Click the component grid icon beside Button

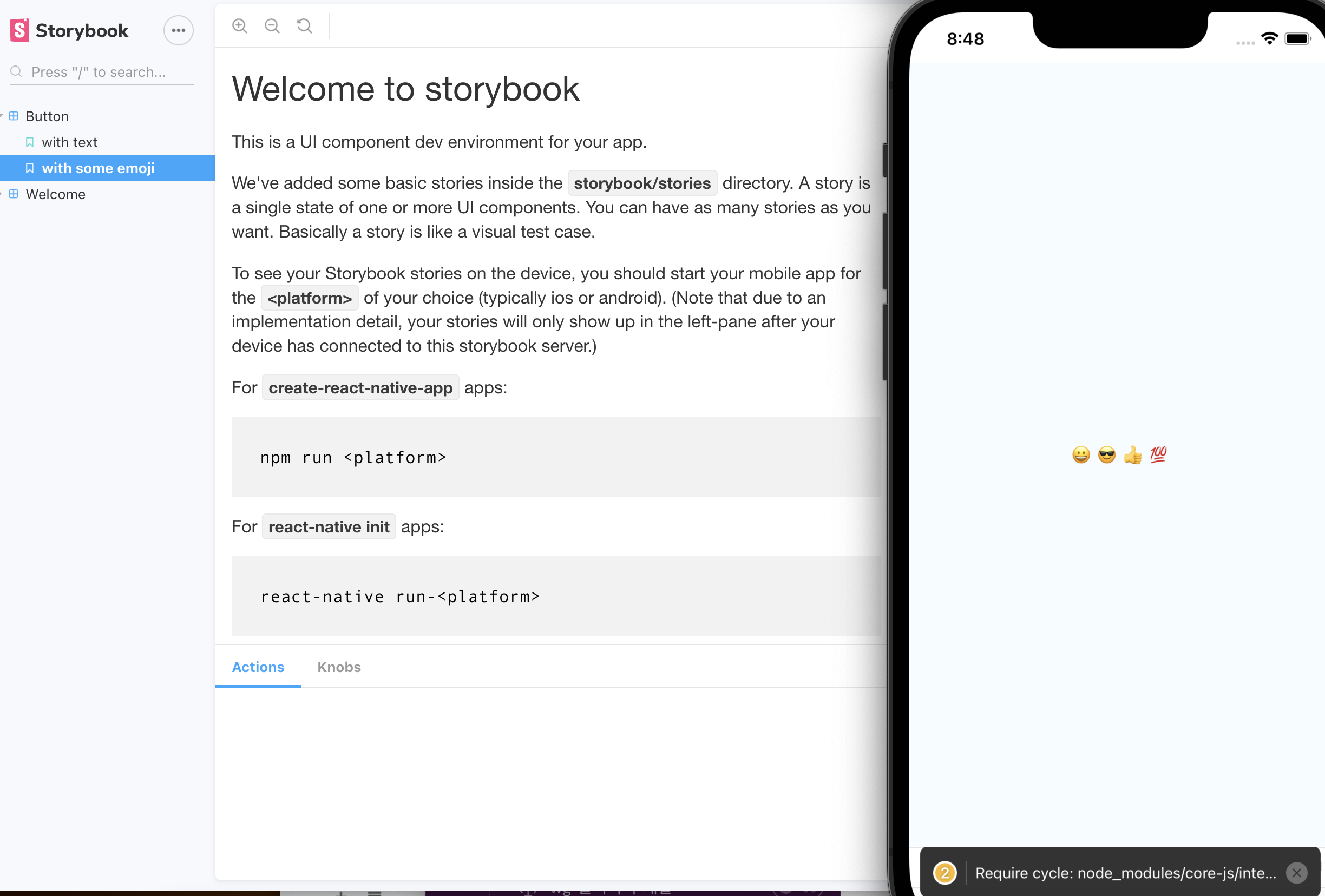[14, 116]
